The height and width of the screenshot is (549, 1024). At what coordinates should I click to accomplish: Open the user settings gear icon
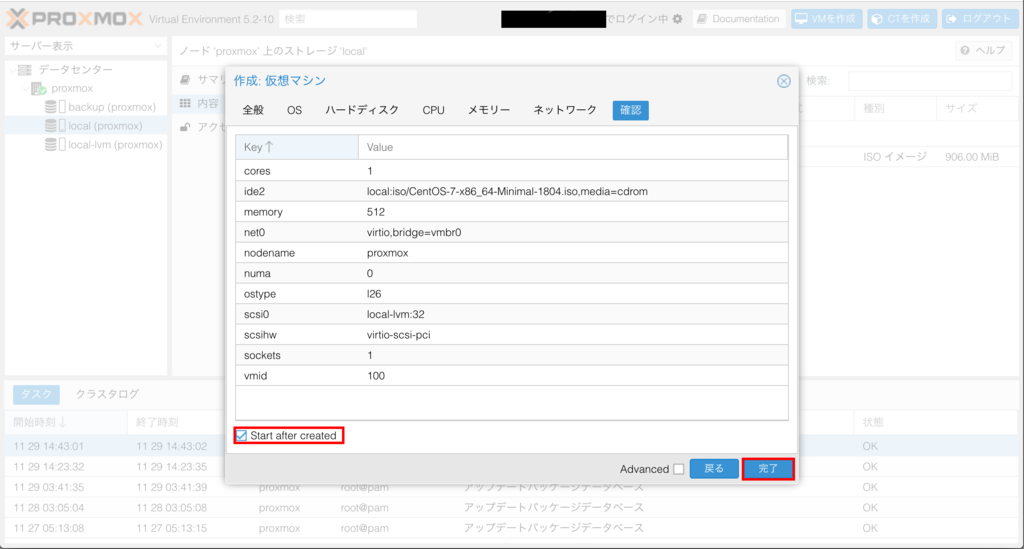click(x=678, y=19)
